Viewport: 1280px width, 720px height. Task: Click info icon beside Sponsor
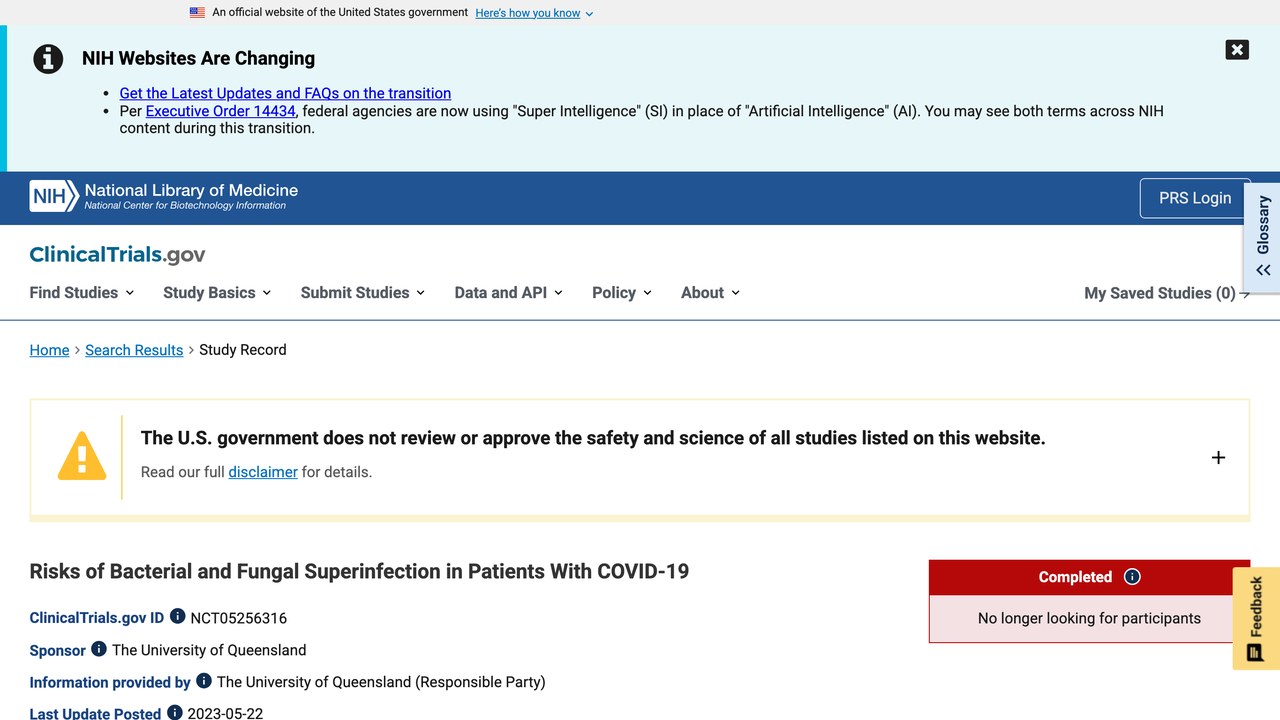pos(98,648)
